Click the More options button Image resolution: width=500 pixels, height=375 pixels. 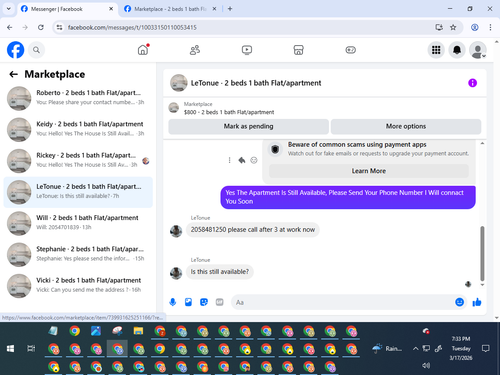[406, 126]
